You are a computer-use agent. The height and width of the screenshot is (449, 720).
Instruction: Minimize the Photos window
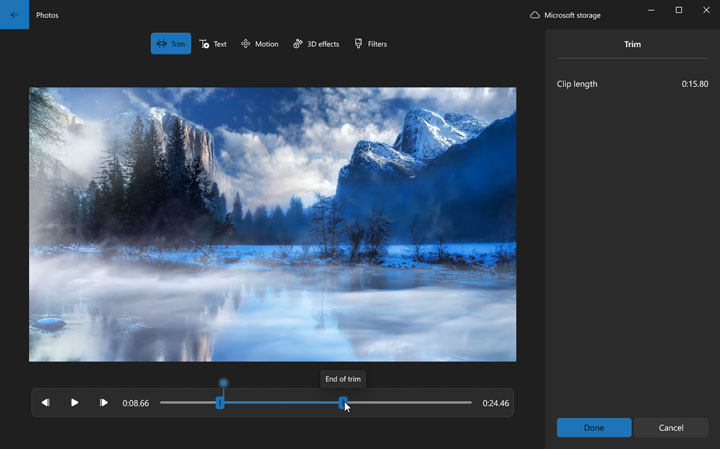coord(651,10)
